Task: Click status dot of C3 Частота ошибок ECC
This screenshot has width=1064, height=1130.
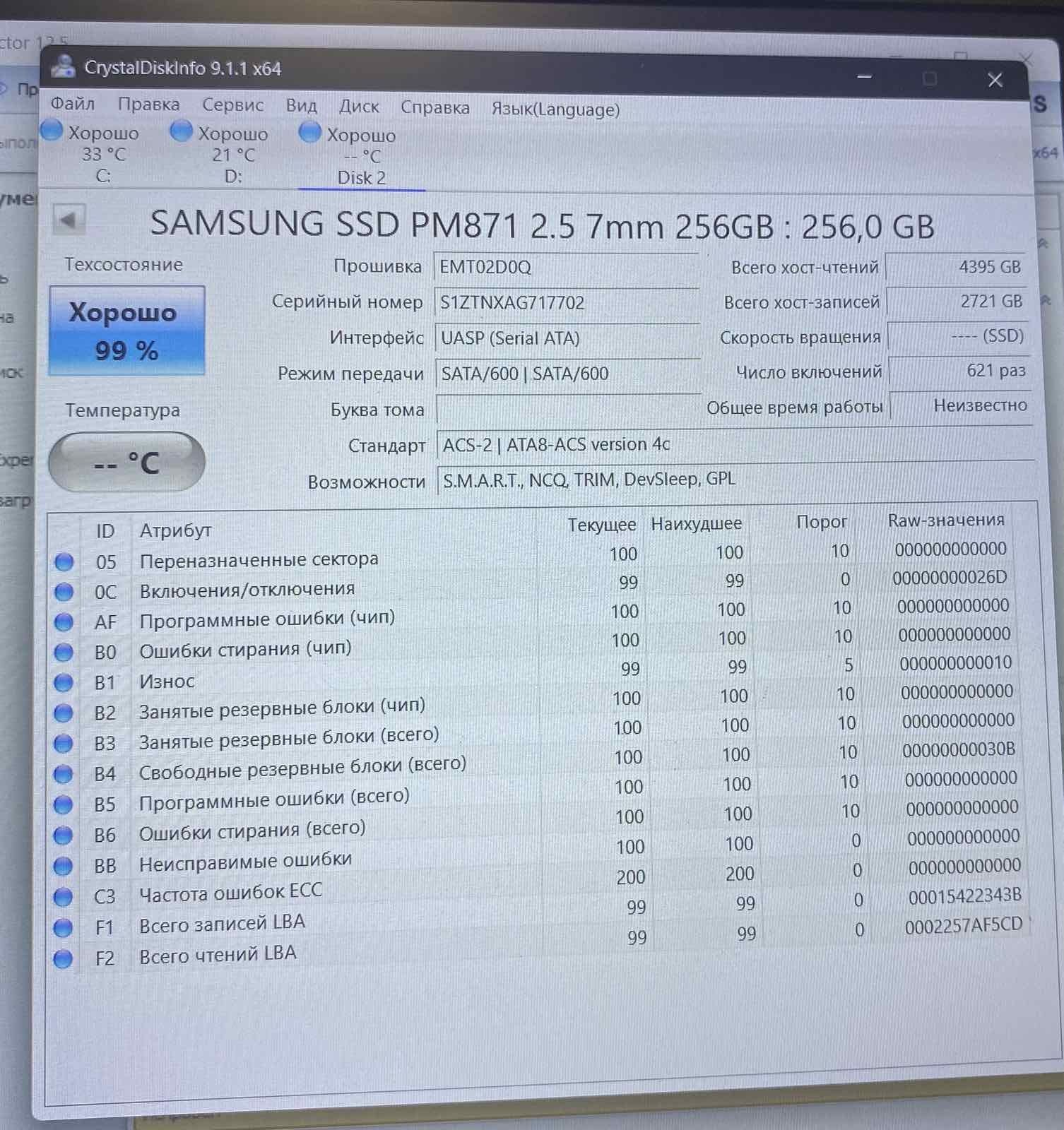Action: [64, 897]
